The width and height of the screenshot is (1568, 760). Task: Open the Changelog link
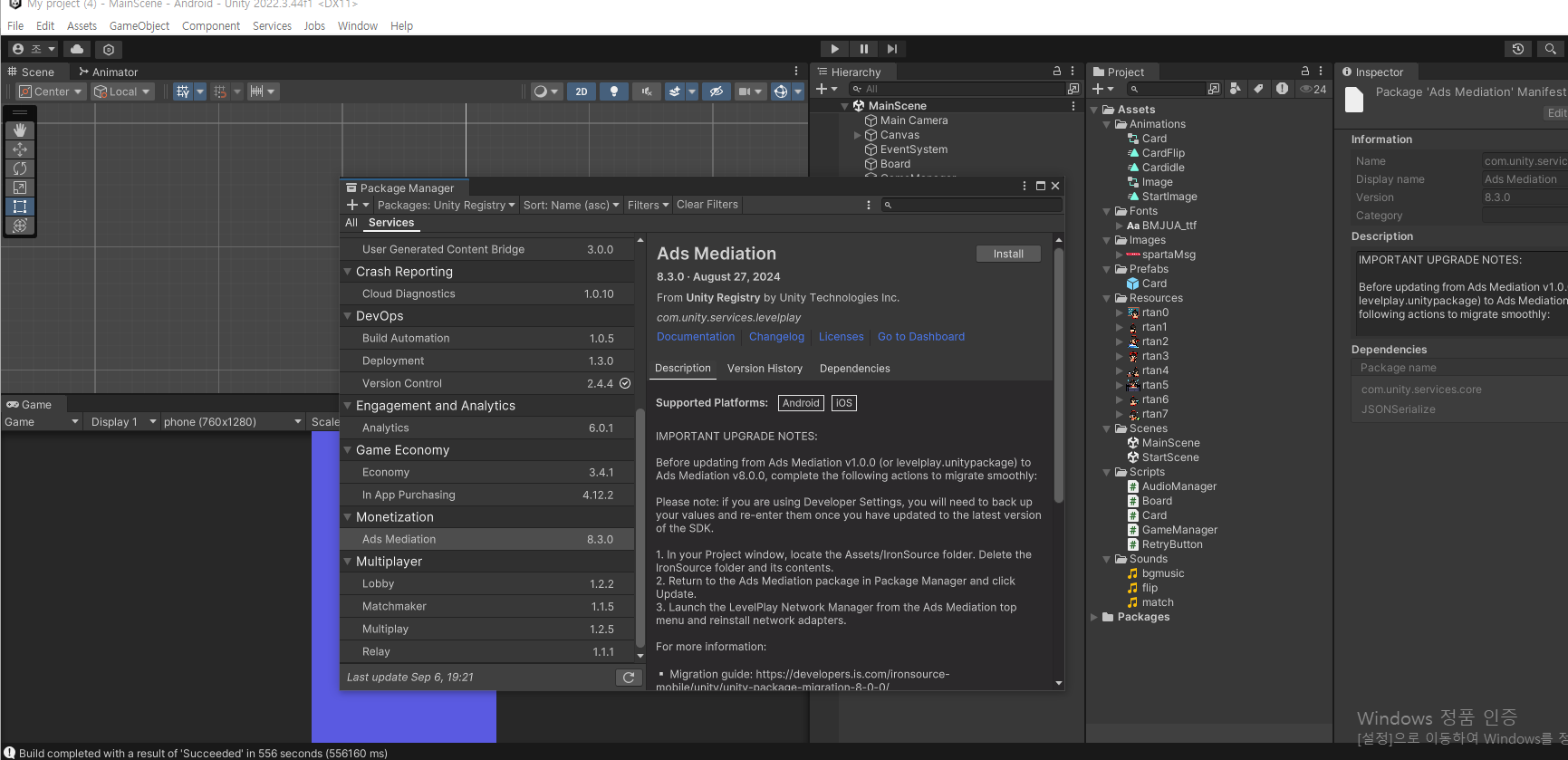pyautogui.click(x=776, y=337)
